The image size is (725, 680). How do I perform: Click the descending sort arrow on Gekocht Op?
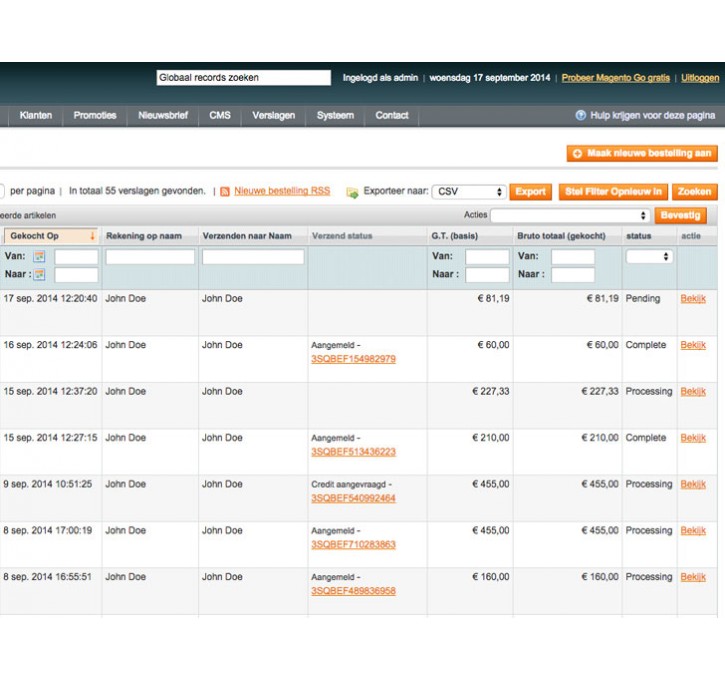[92, 236]
